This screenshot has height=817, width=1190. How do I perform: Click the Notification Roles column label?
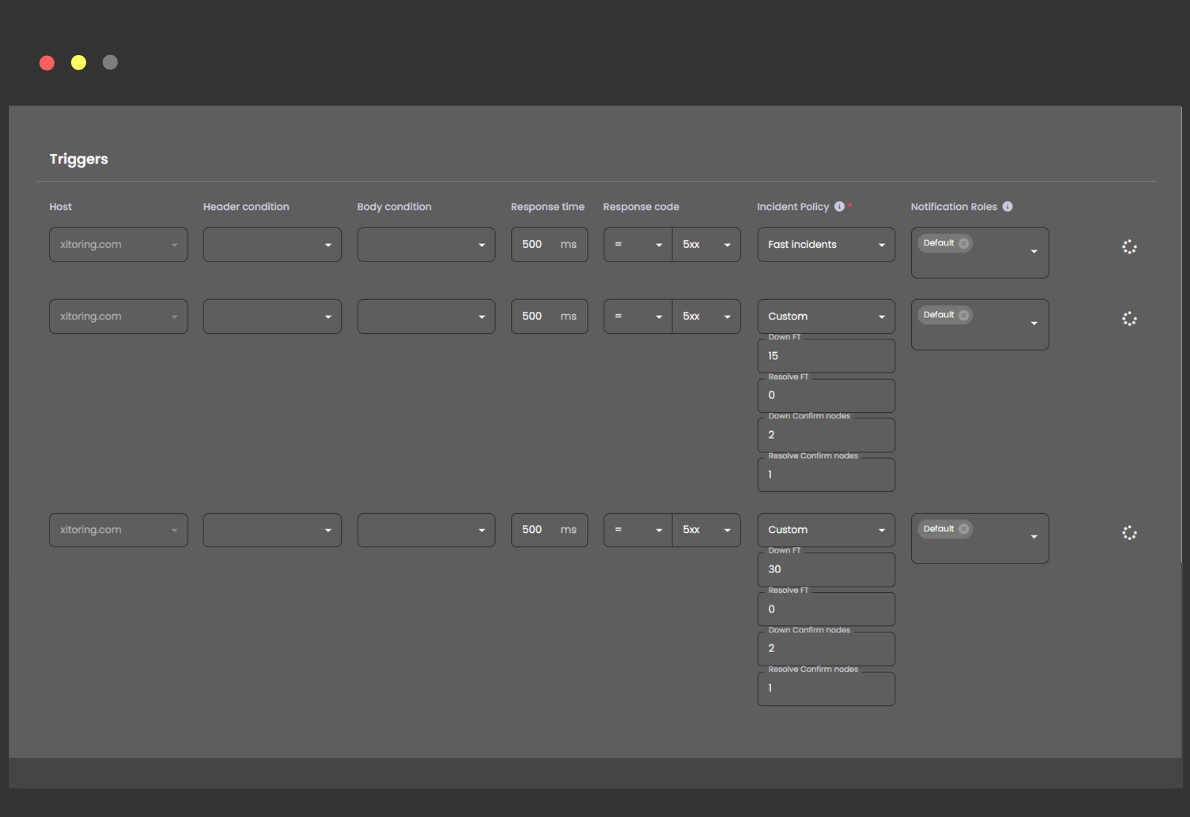tap(954, 206)
